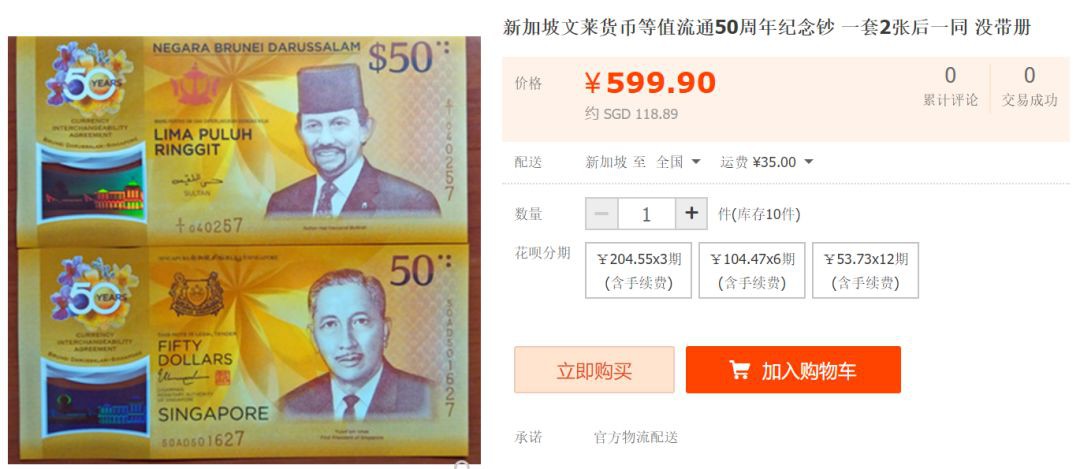
Task: Expand the 运费 ¥35.00 shipping dropdown
Action: point(767,163)
